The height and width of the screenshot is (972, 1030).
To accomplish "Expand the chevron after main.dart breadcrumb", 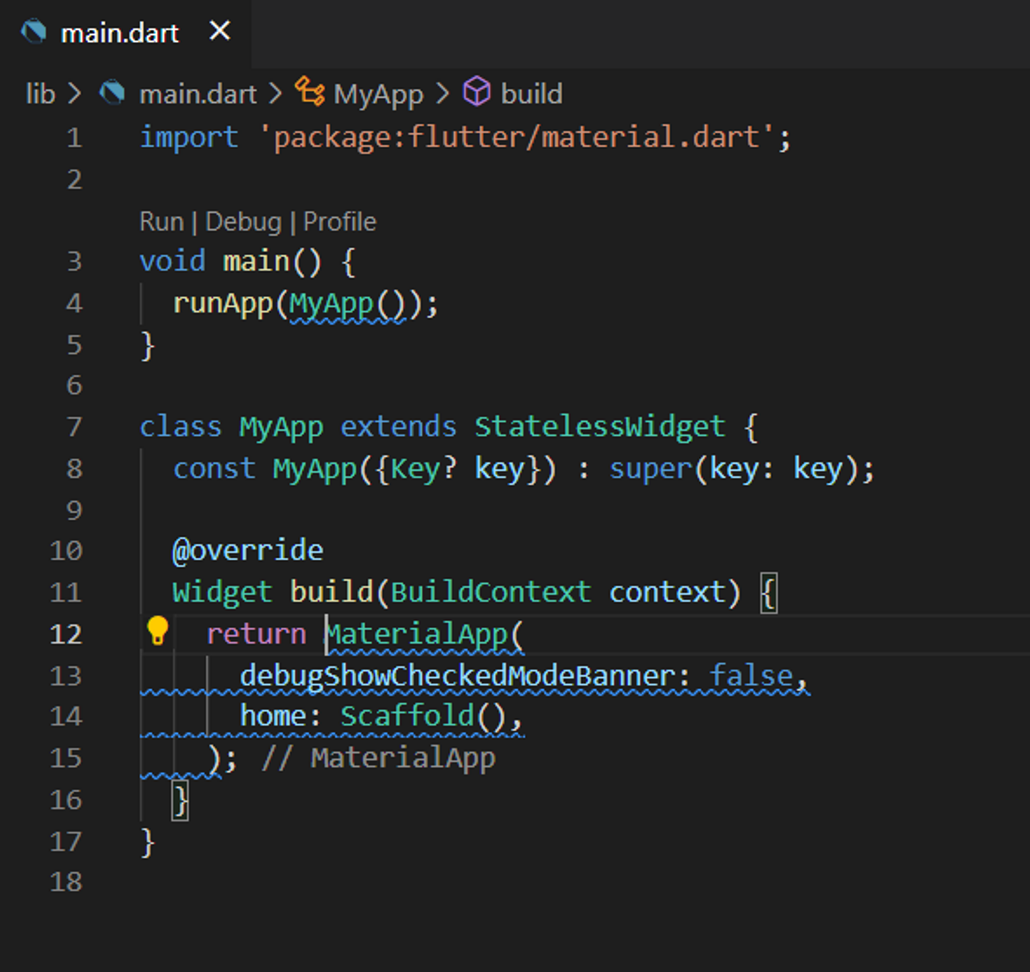I will click(x=275, y=94).
